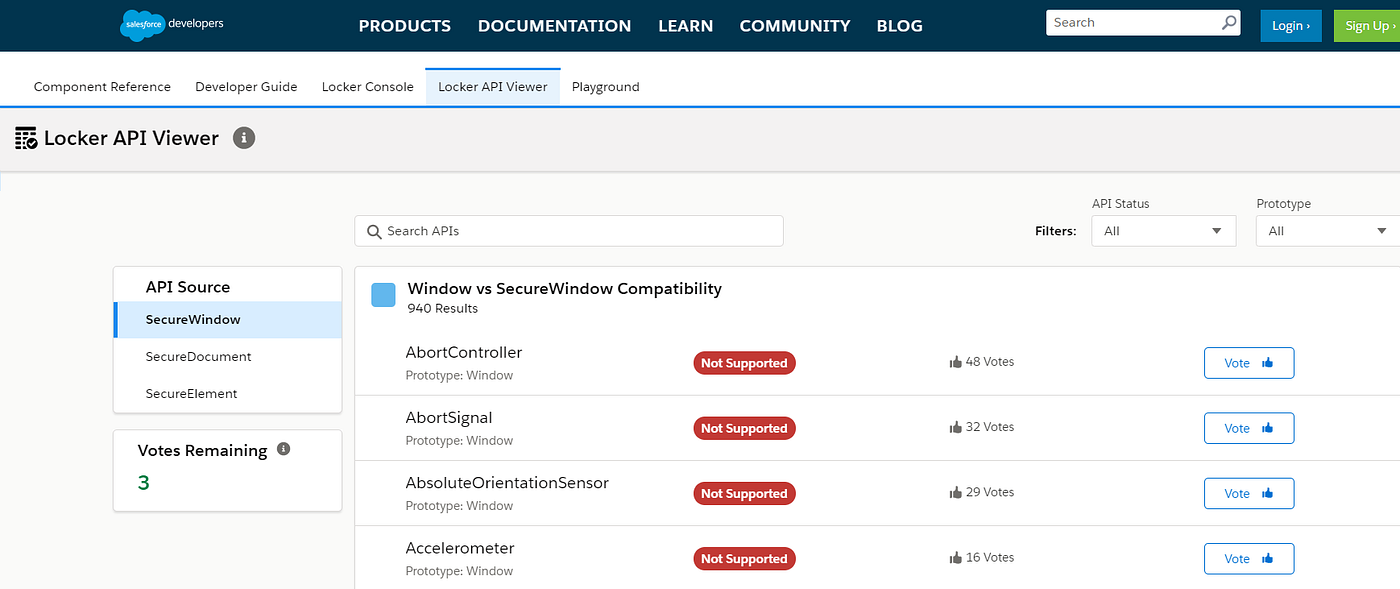
Task: Click the 32 Votes count text
Action: point(990,427)
